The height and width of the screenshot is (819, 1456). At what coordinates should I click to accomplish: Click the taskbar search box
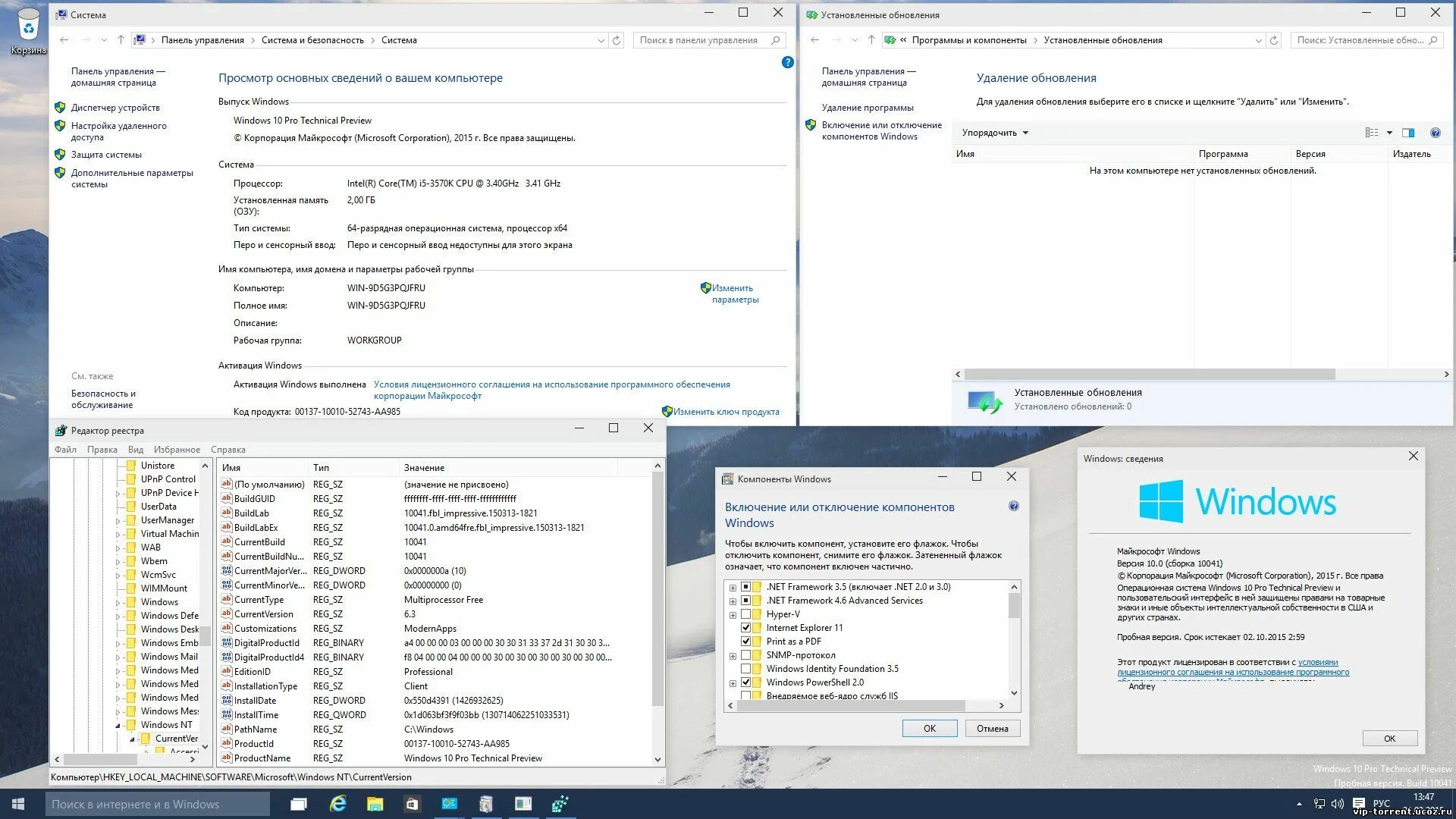pos(157,804)
